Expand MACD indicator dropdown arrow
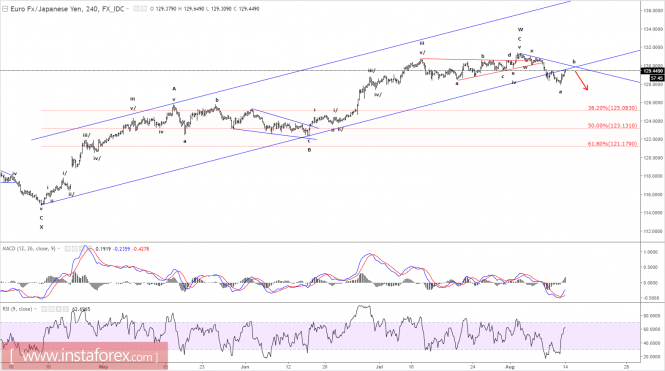 (x=59, y=248)
